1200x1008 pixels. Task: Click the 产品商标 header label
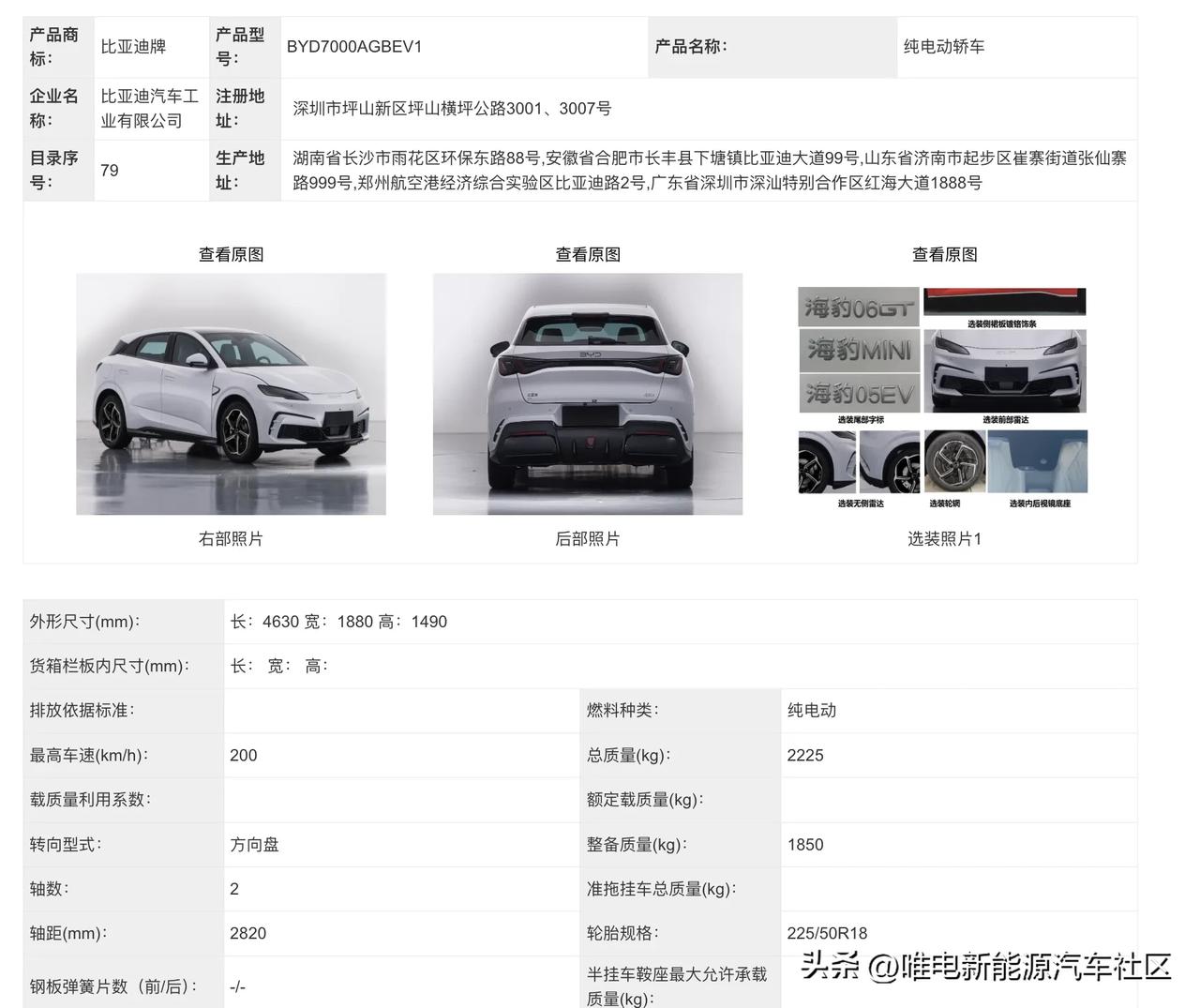tap(53, 46)
